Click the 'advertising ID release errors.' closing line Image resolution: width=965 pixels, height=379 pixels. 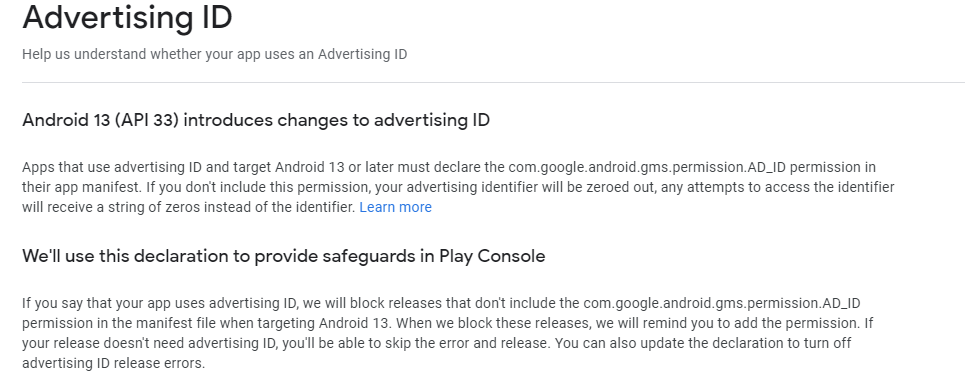coord(113,363)
